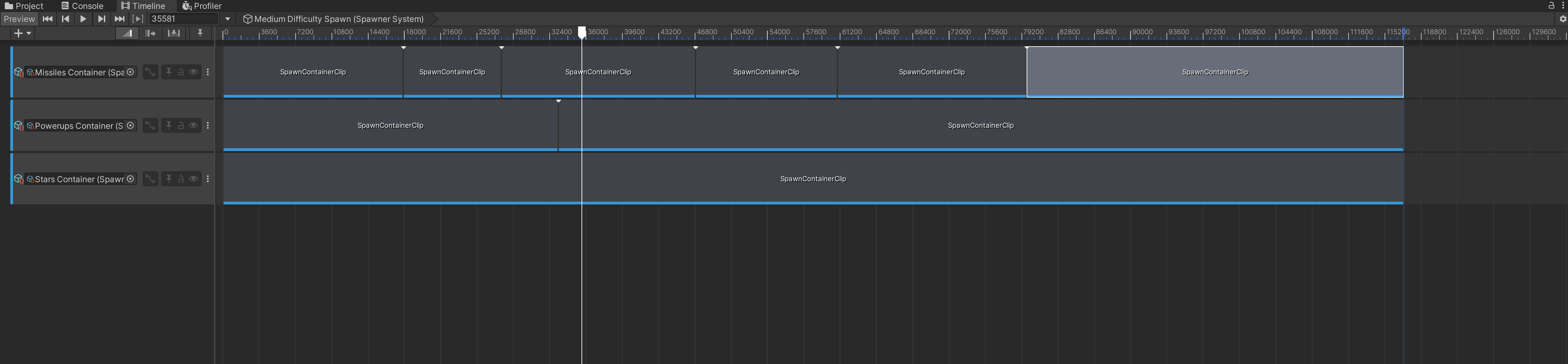Screen dimensions: 1568x364
Task: Hide the Missiles Container track
Action: [x=194, y=72]
